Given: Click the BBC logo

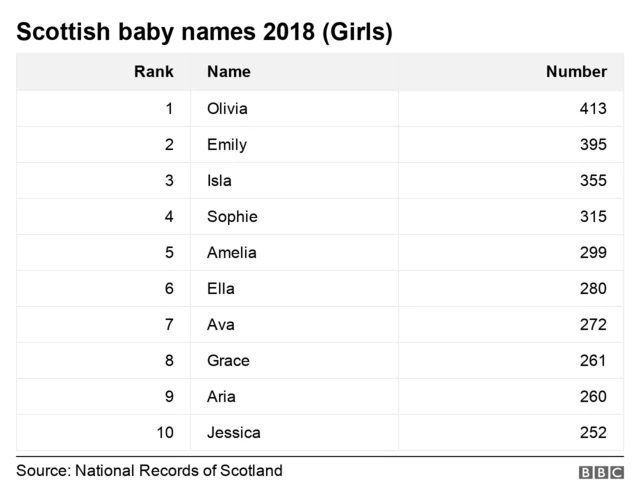Looking at the screenshot, I should 600,473.
